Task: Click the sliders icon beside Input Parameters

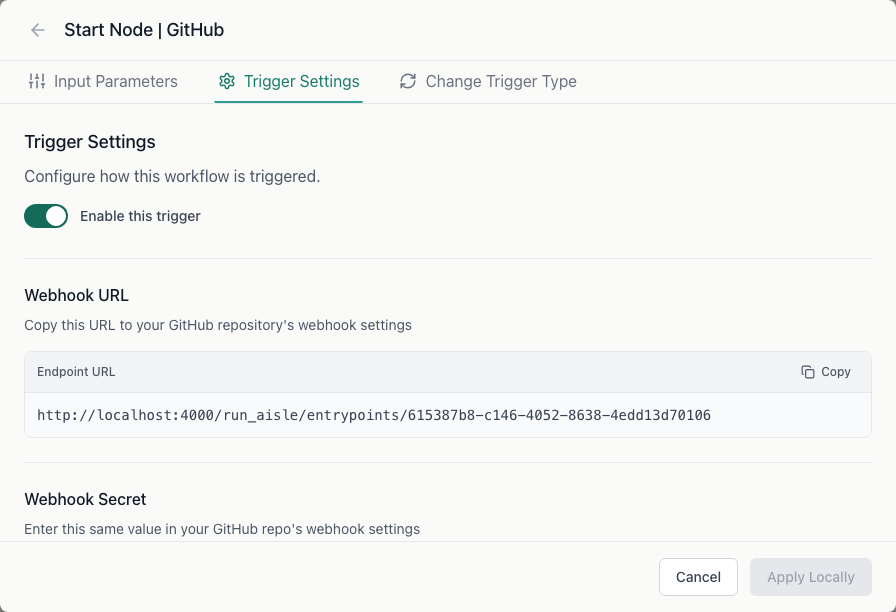Action: (x=37, y=81)
